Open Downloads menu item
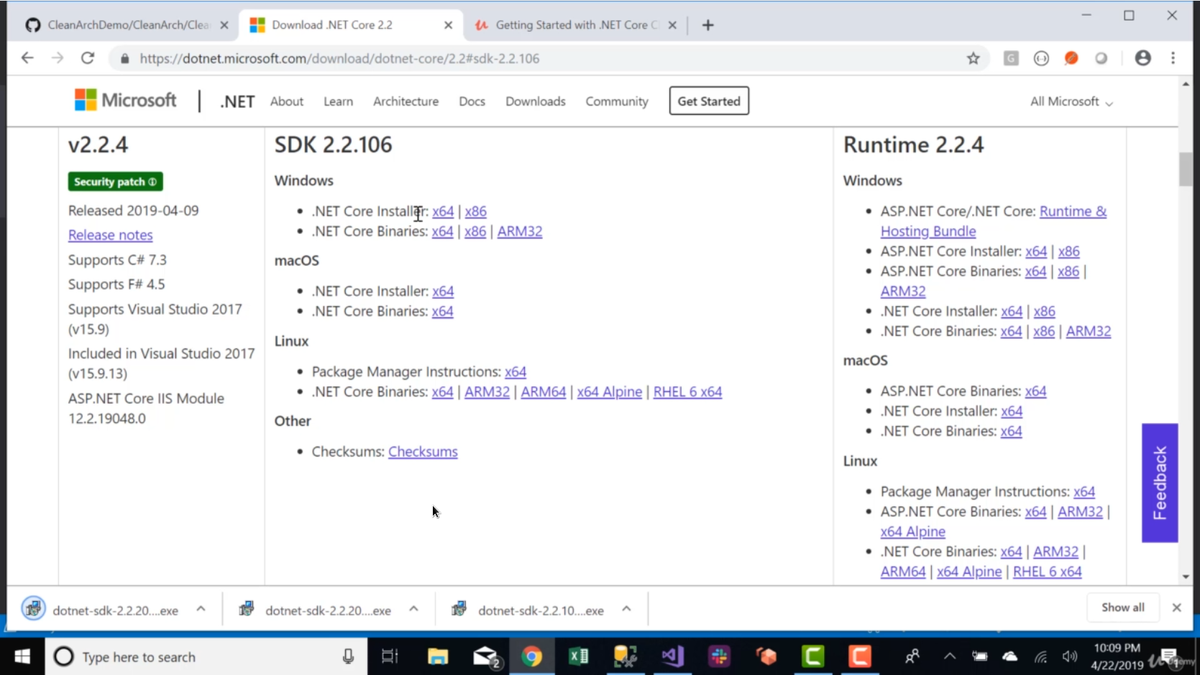 coord(535,101)
